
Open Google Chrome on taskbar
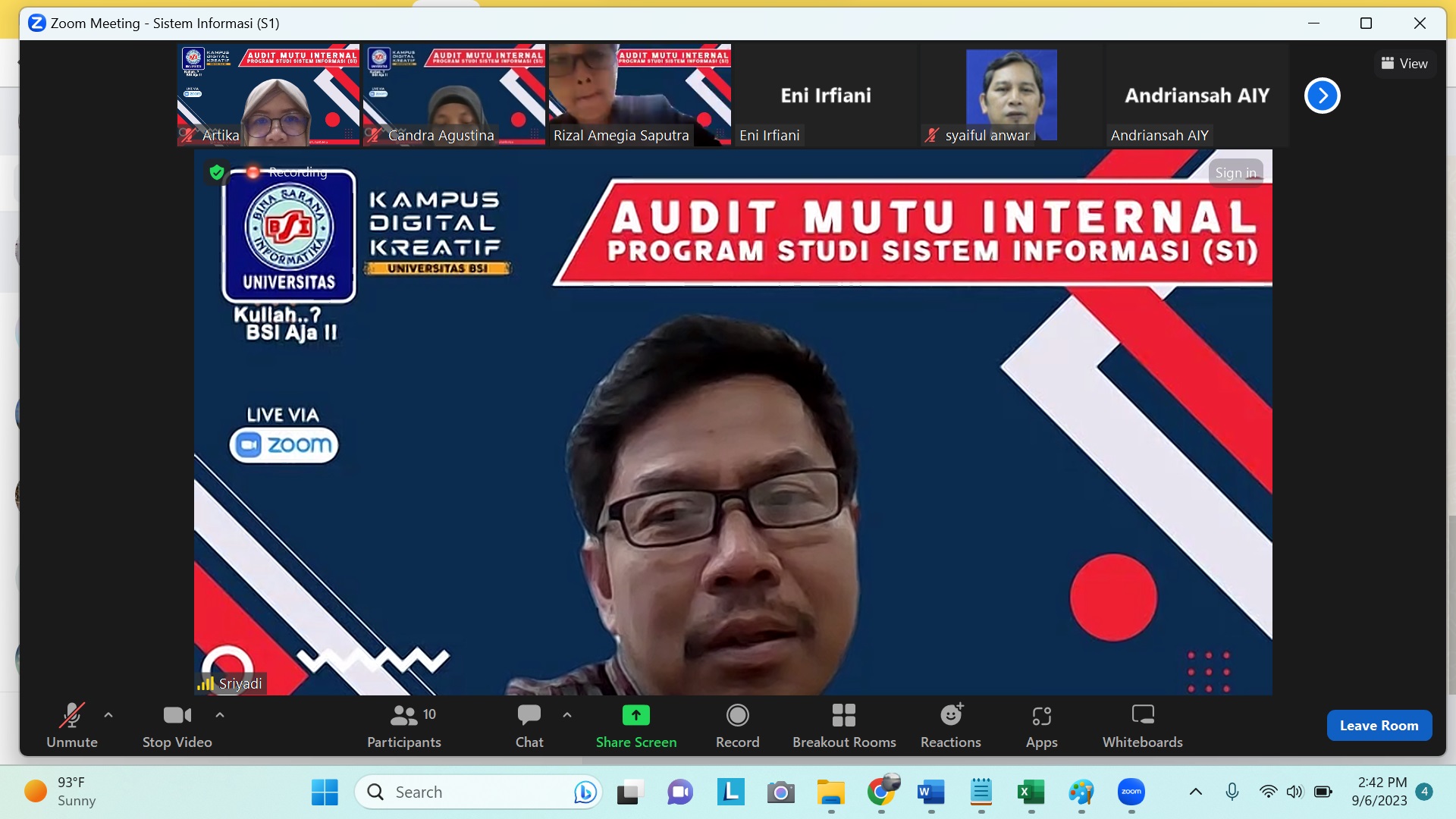[x=881, y=792]
